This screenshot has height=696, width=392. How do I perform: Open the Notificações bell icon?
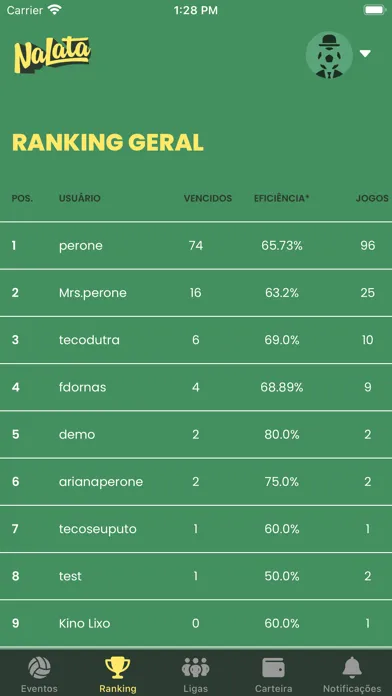(352, 668)
